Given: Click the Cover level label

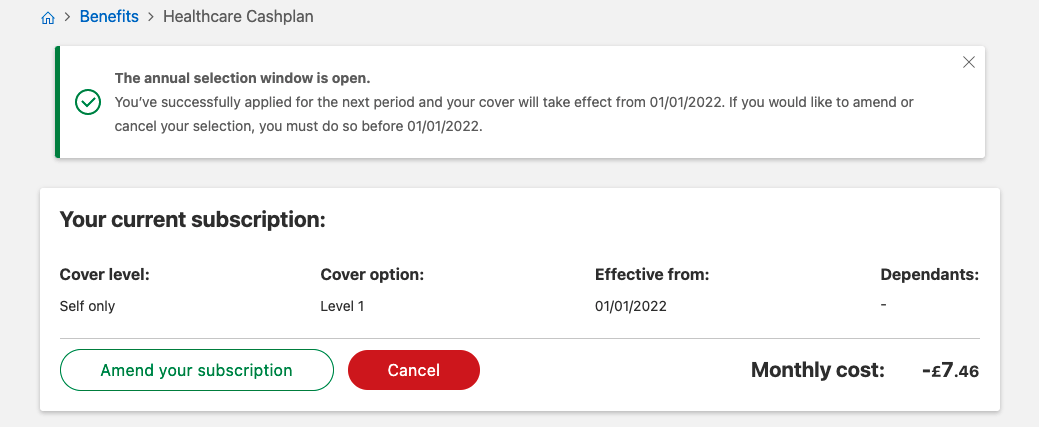Looking at the screenshot, I should tap(105, 274).
